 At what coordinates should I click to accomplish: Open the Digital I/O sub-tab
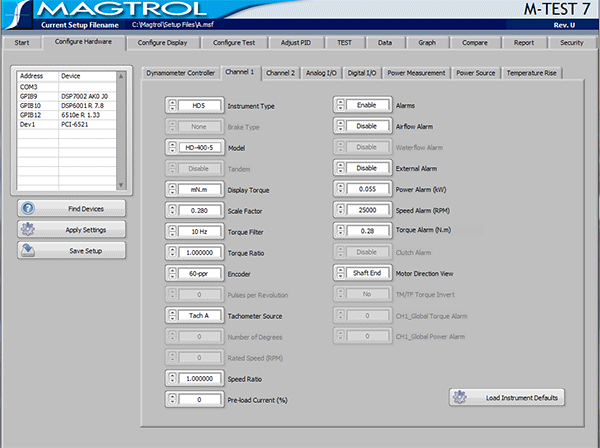pyautogui.click(x=362, y=73)
